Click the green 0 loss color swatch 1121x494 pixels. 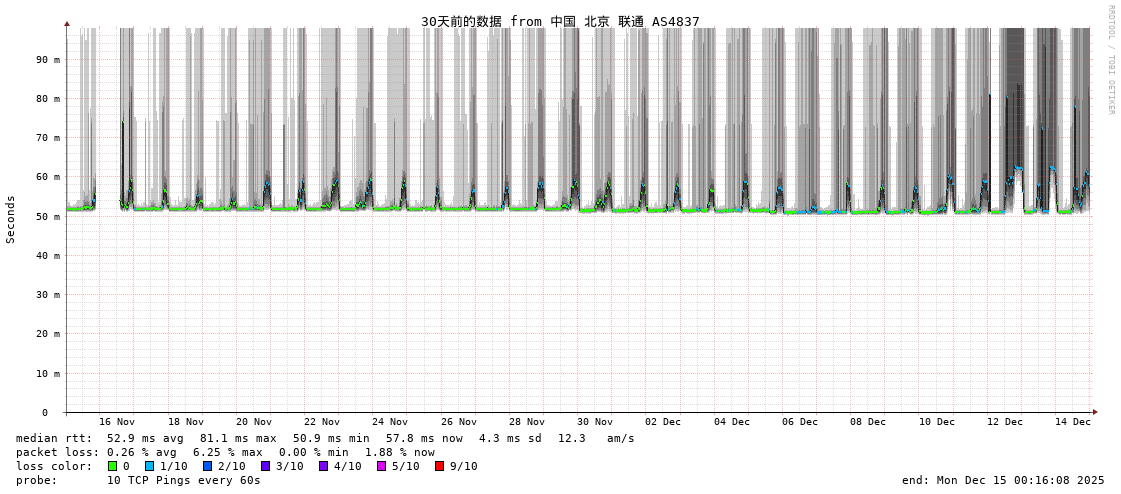tap(112, 466)
